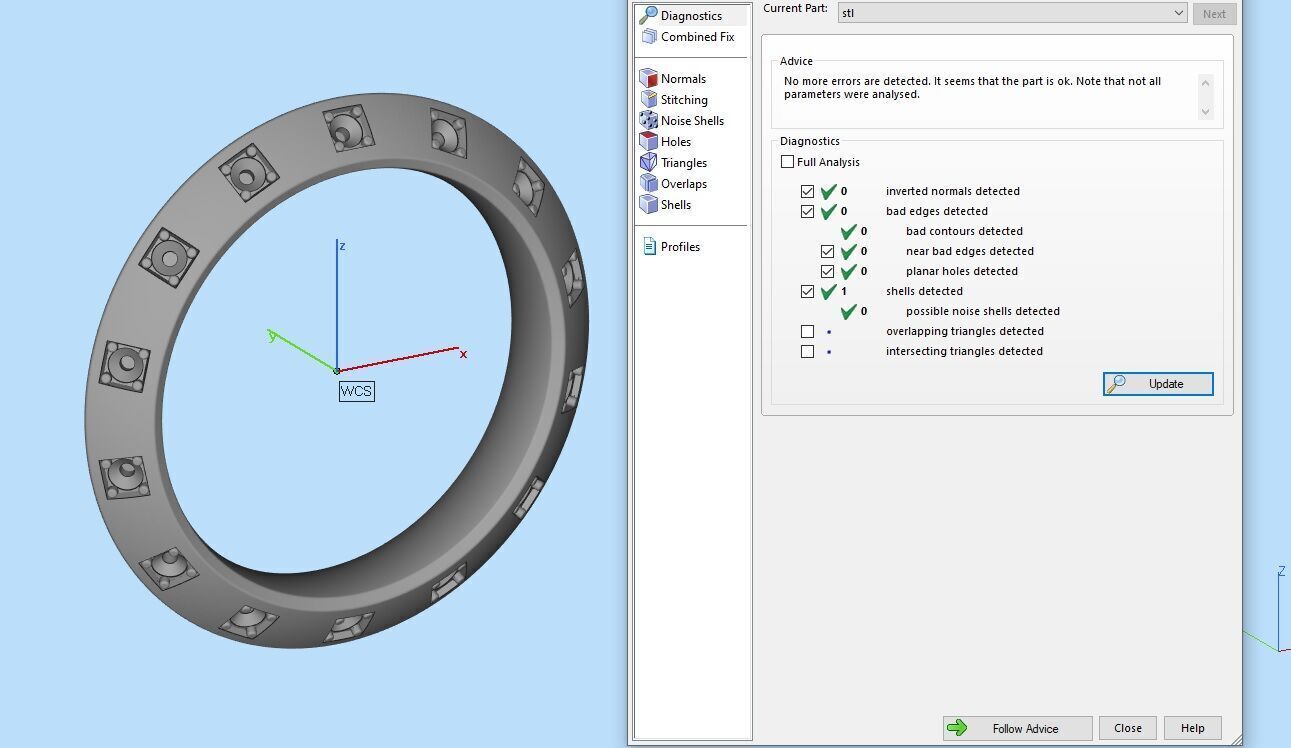This screenshot has width=1291, height=748.
Task: Click the Diagnostics magnifier icon
Action: pos(648,15)
